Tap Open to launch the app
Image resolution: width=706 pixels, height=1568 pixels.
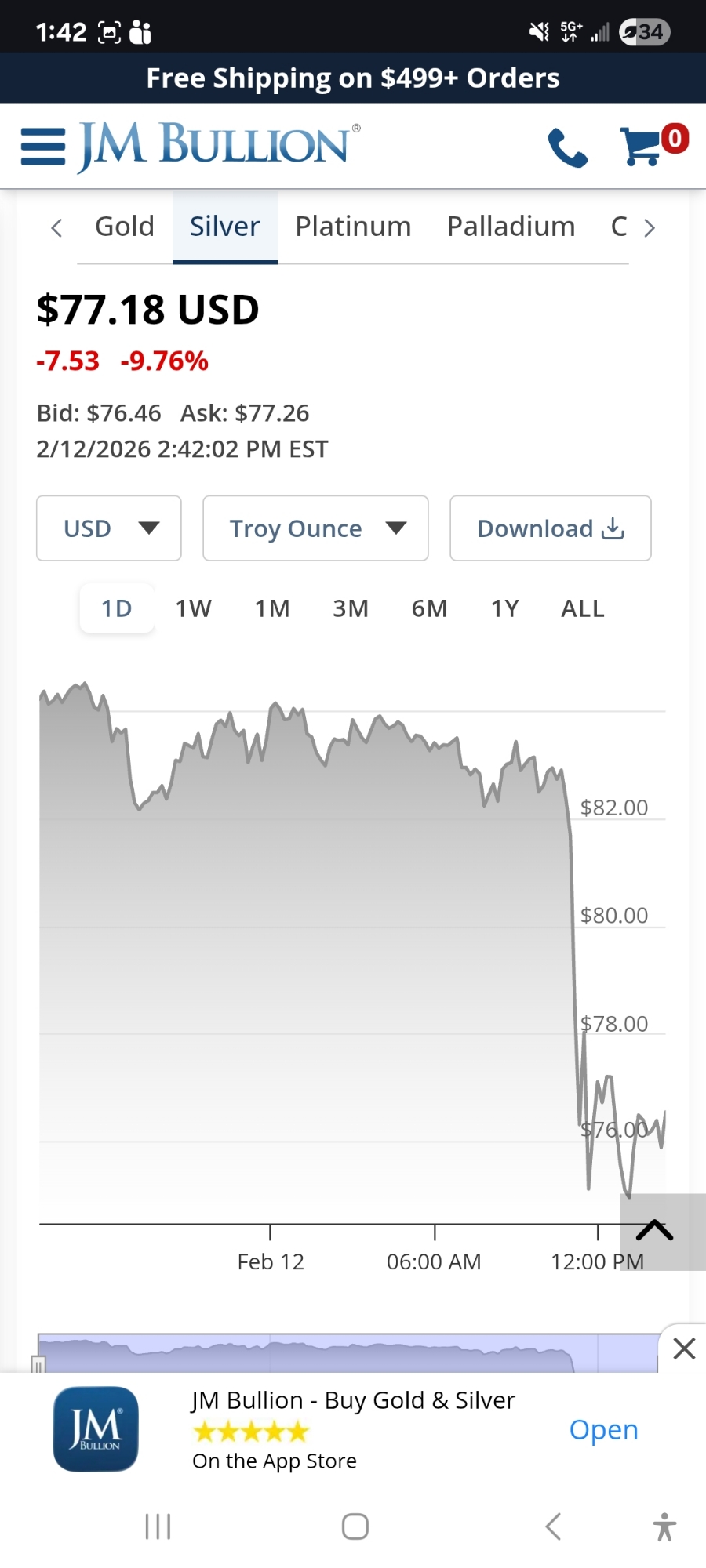tap(603, 1429)
